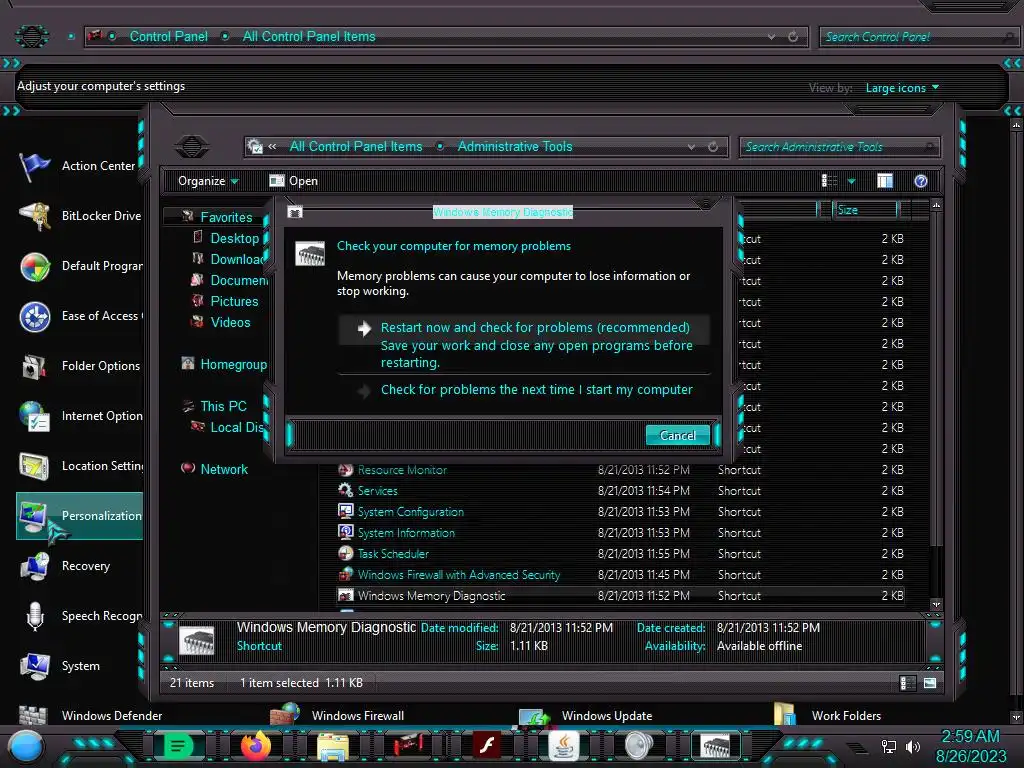Click the network tray icon
This screenshot has height=768, width=1024.
click(x=889, y=746)
